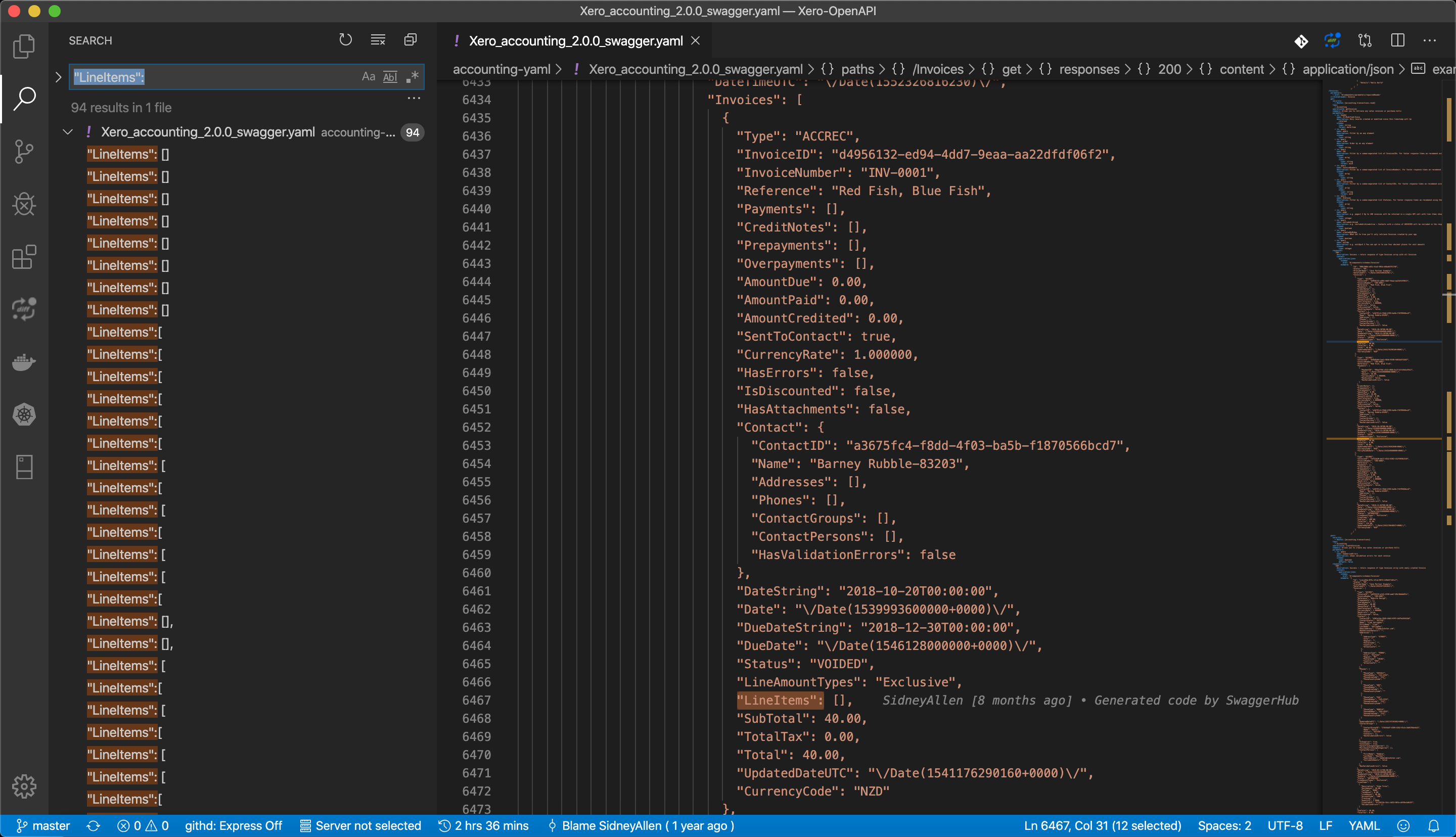Refresh the search results

tap(345, 39)
